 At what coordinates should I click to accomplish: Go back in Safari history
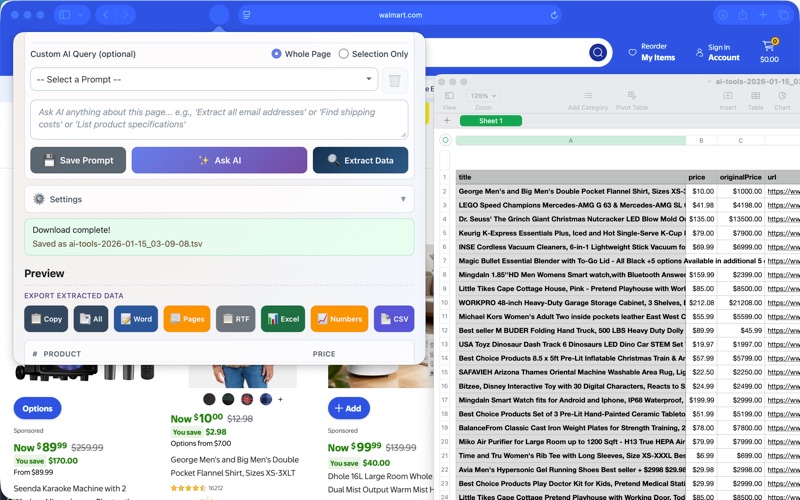[x=106, y=15]
